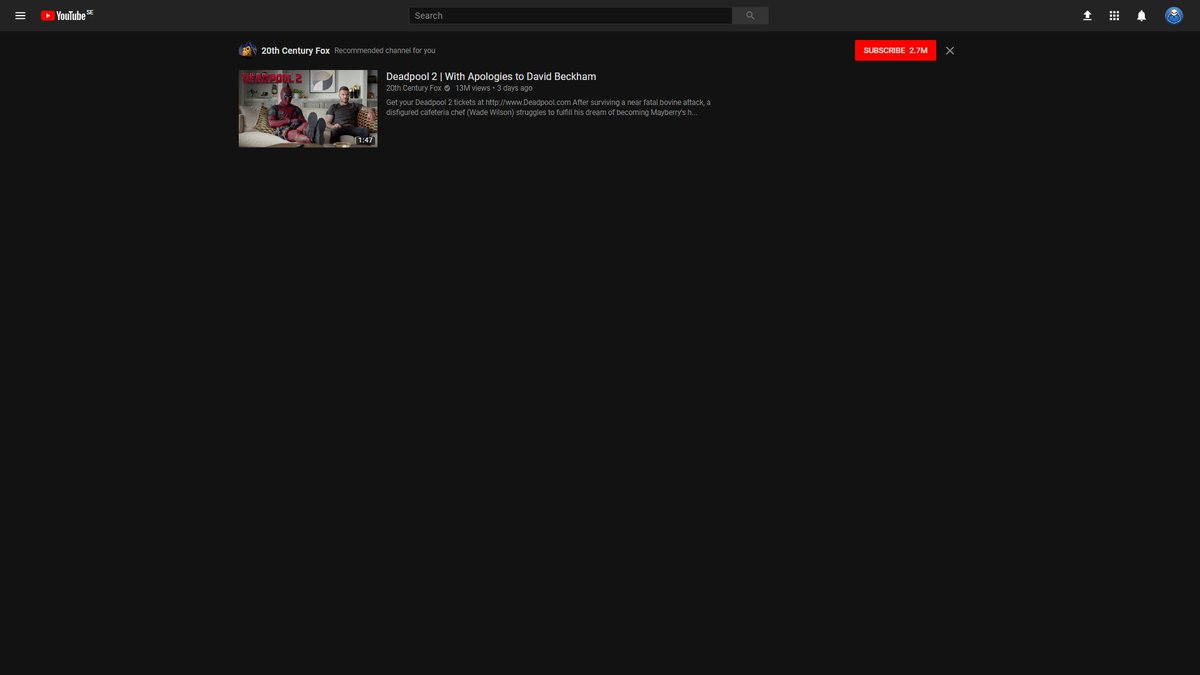Image resolution: width=1200 pixels, height=675 pixels.
Task: Show notifications via the bell icon
Action: pyautogui.click(x=1141, y=16)
